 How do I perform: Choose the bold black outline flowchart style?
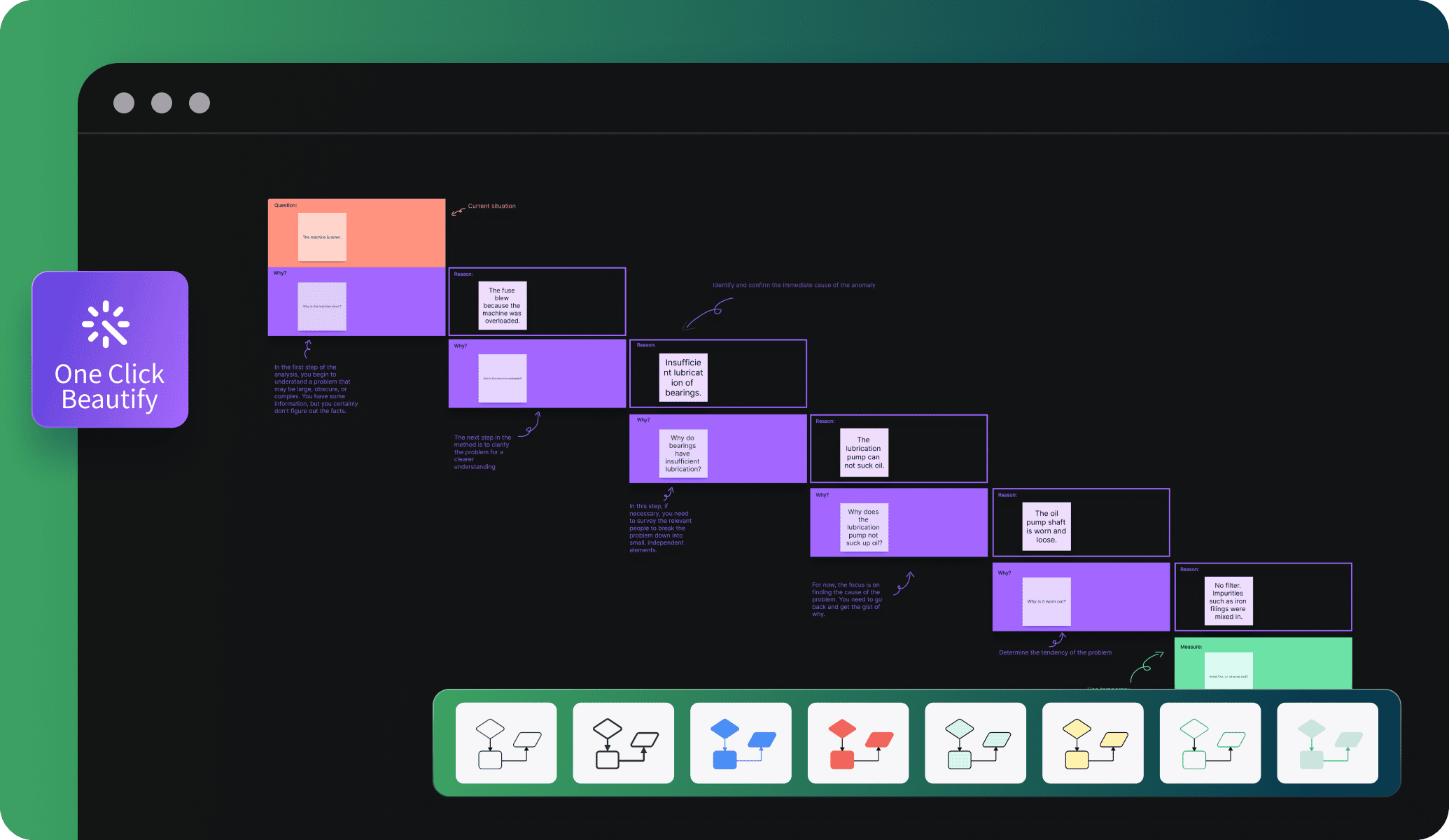623,743
